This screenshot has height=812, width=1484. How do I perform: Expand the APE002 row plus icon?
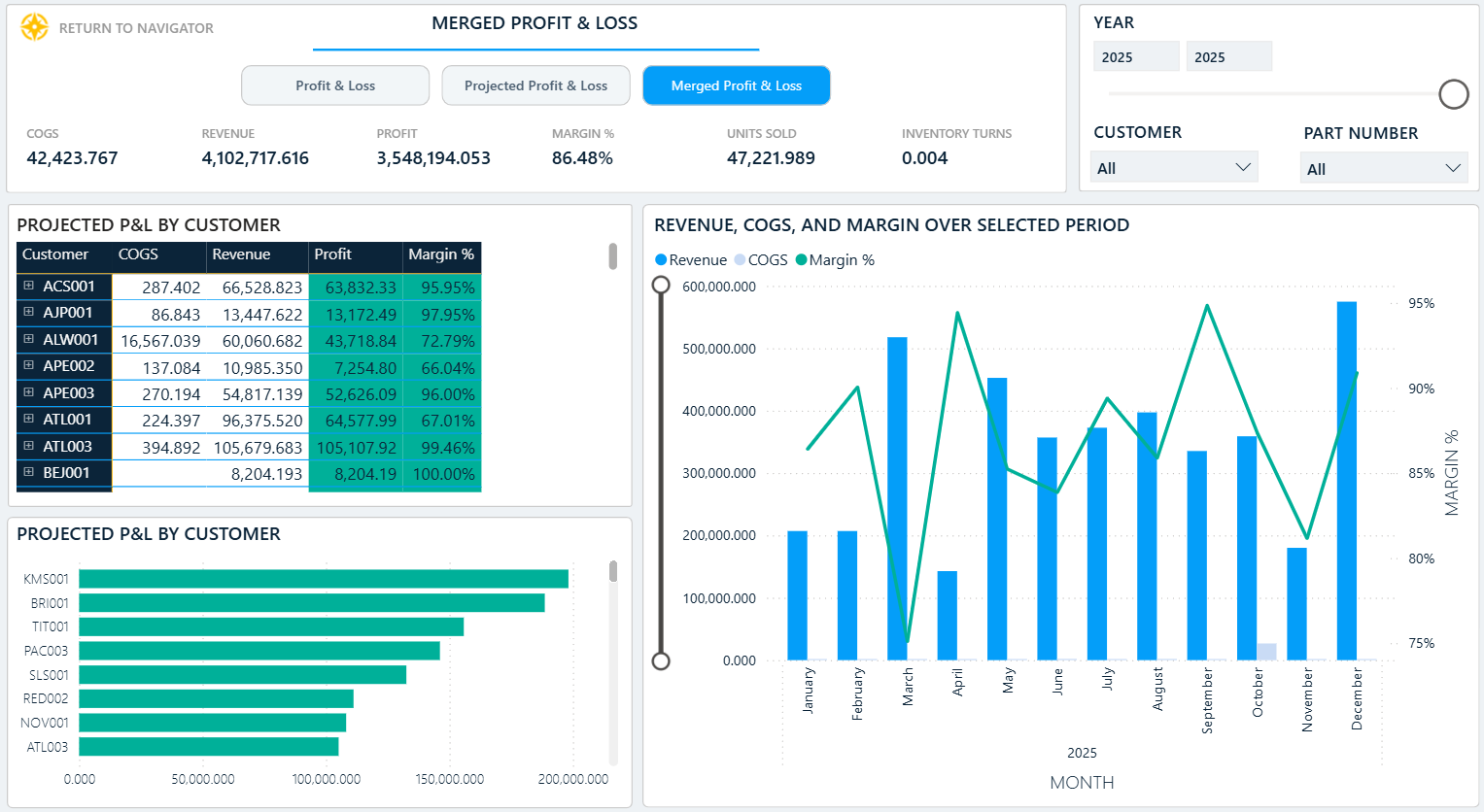pyautogui.click(x=29, y=365)
